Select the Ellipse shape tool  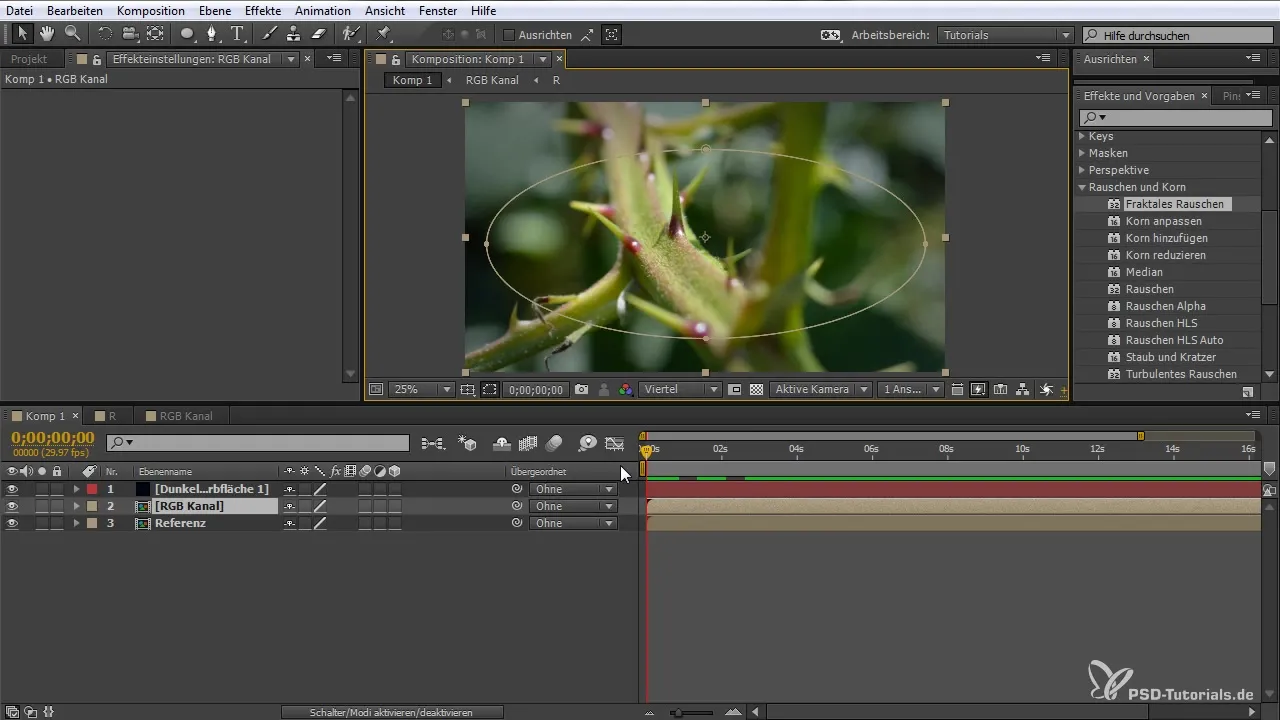pos(187,34)
